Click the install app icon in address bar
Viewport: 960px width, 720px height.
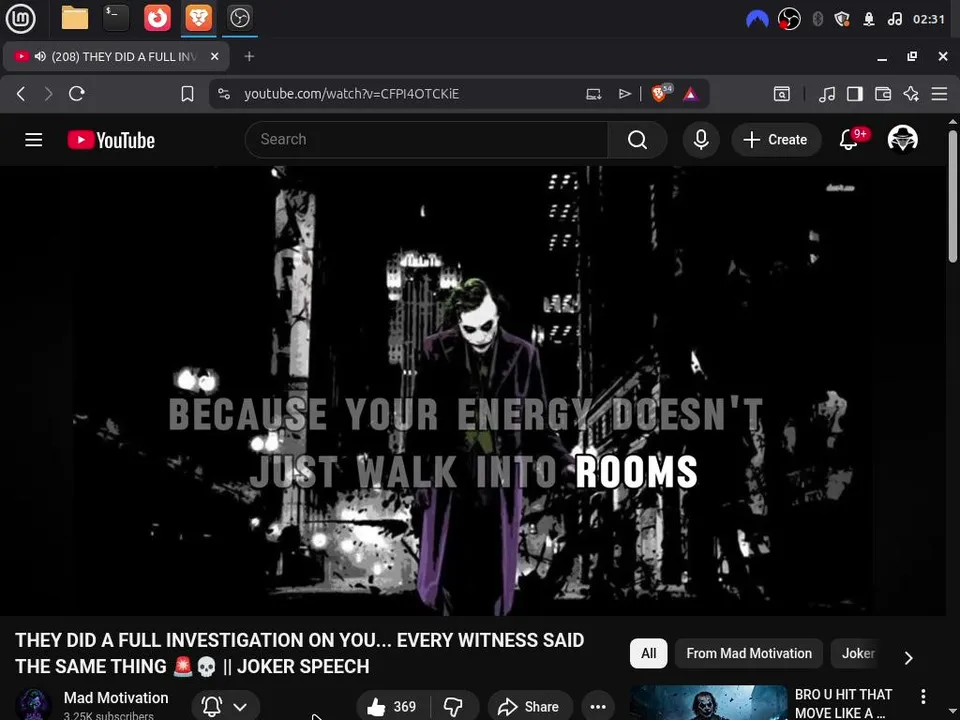593,94
